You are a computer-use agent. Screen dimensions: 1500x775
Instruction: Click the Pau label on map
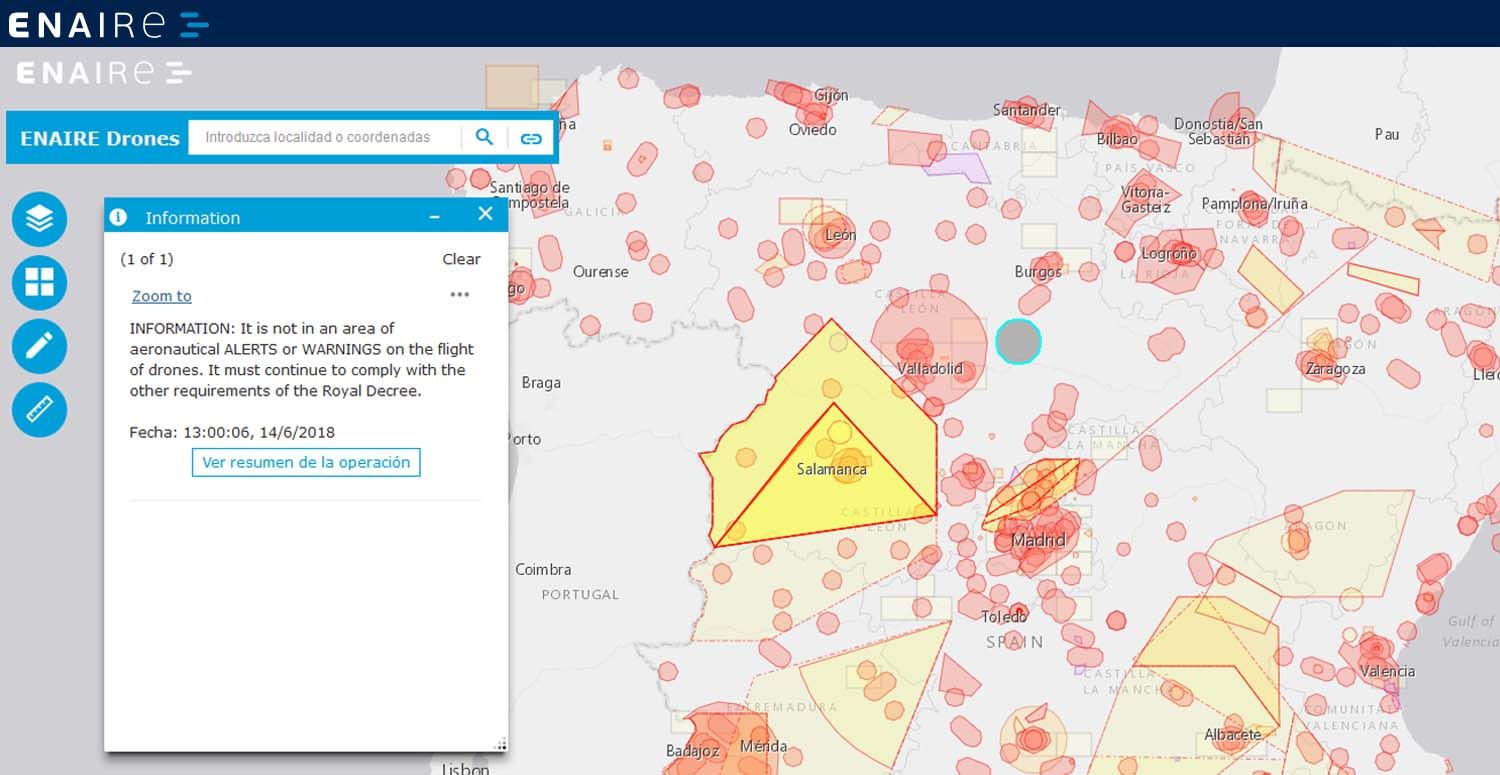point(1387,134)
